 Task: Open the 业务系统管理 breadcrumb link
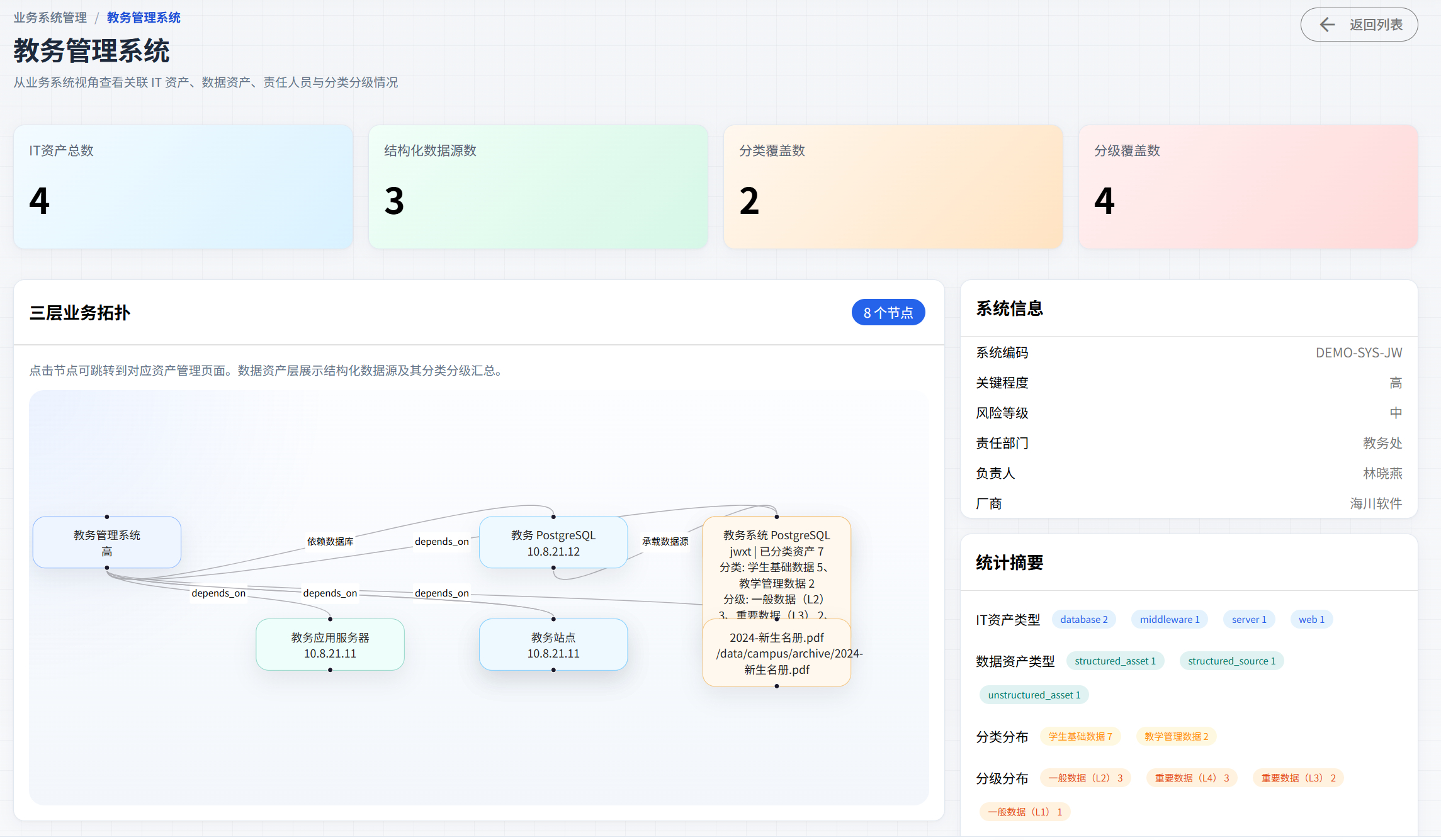[x=50, y=18]
